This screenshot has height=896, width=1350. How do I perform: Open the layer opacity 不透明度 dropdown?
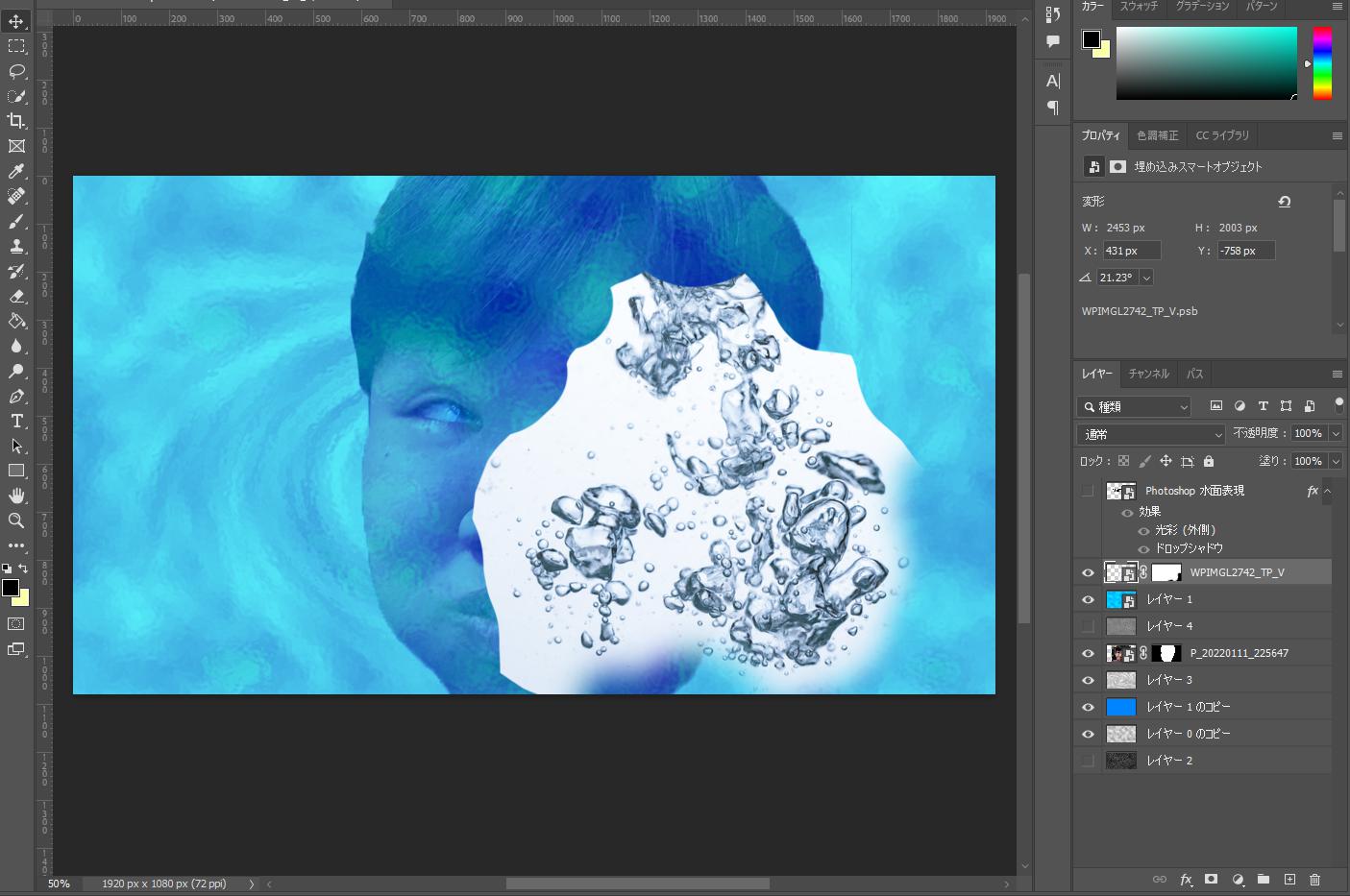click(1336, 434)
